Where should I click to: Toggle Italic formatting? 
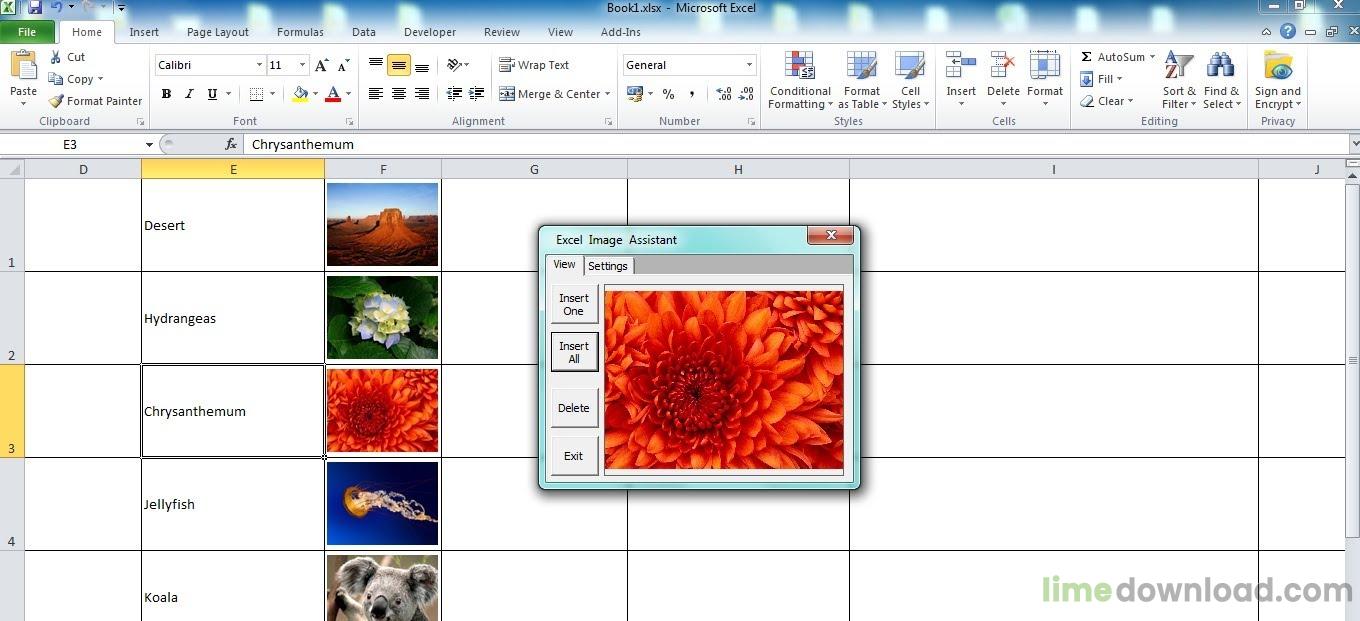click(189, 94)
